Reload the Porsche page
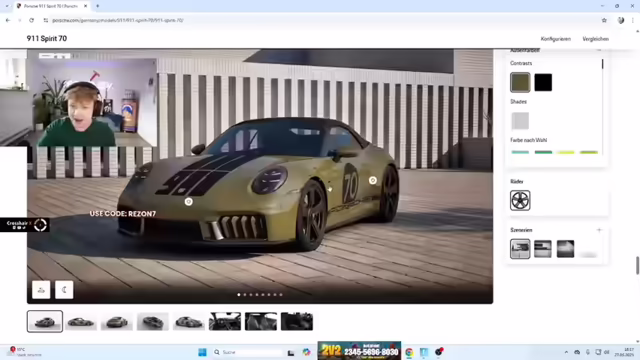This screenshot has height=360, width=640. point(31,20)
